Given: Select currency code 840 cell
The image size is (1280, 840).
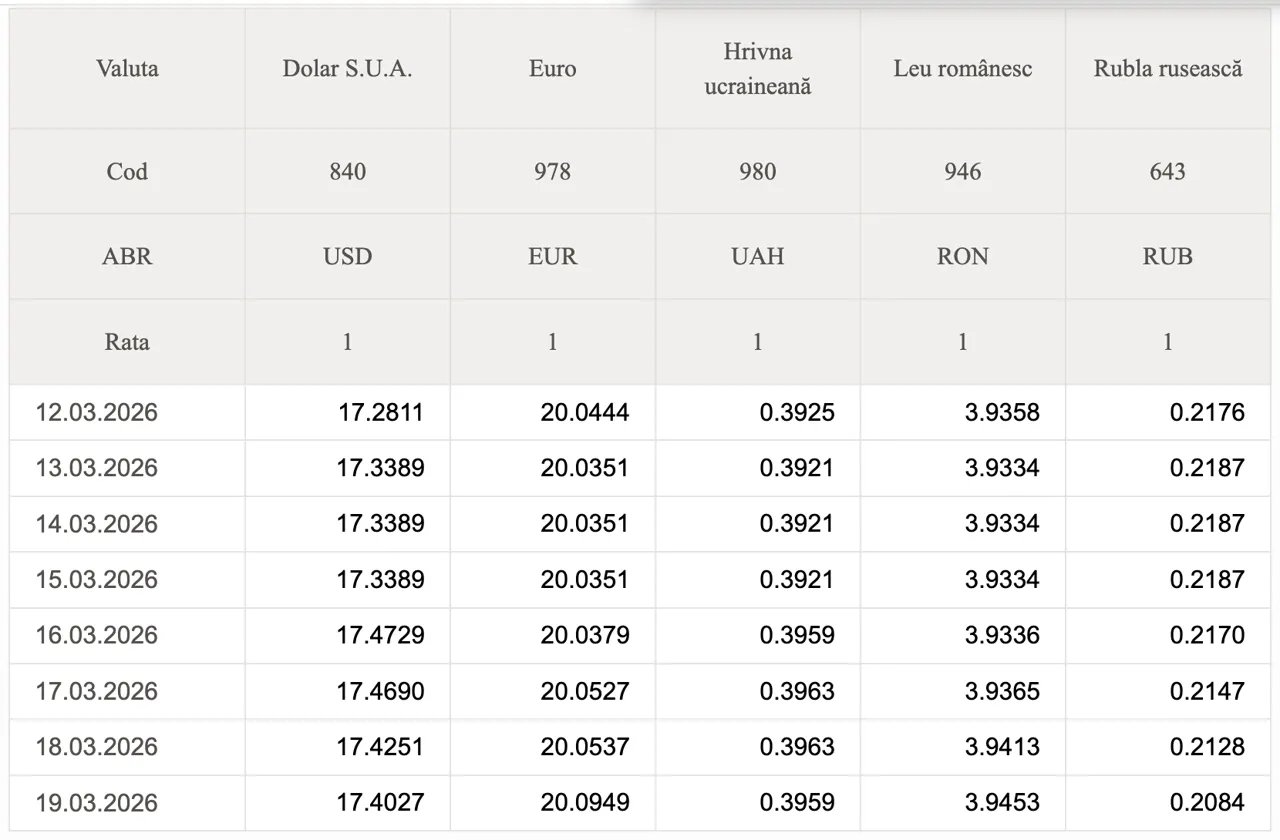Looking at the screenshot, I should 347,171.
